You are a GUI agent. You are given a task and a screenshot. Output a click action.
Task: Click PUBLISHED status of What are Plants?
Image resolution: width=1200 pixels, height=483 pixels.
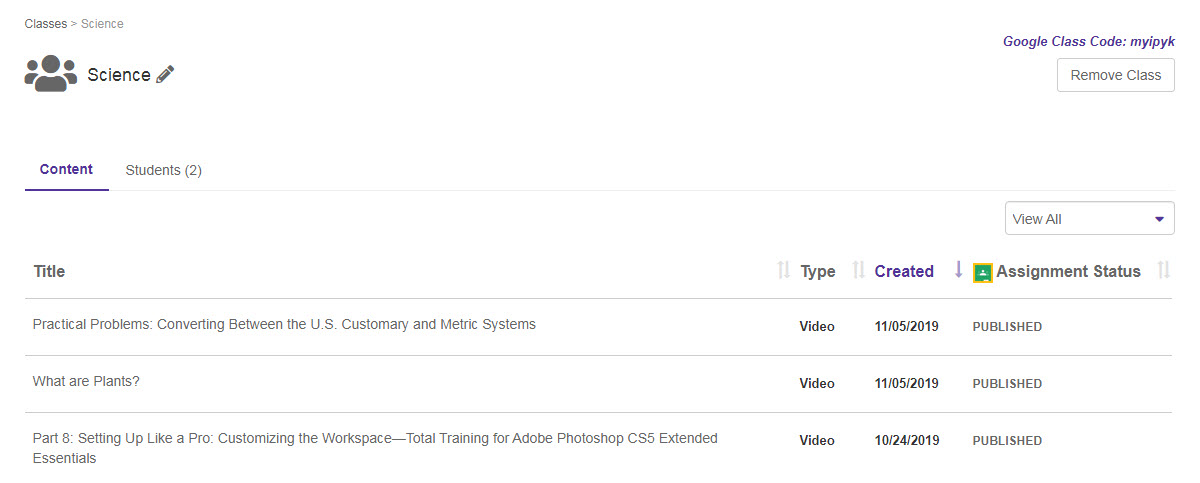(1007, 384)
